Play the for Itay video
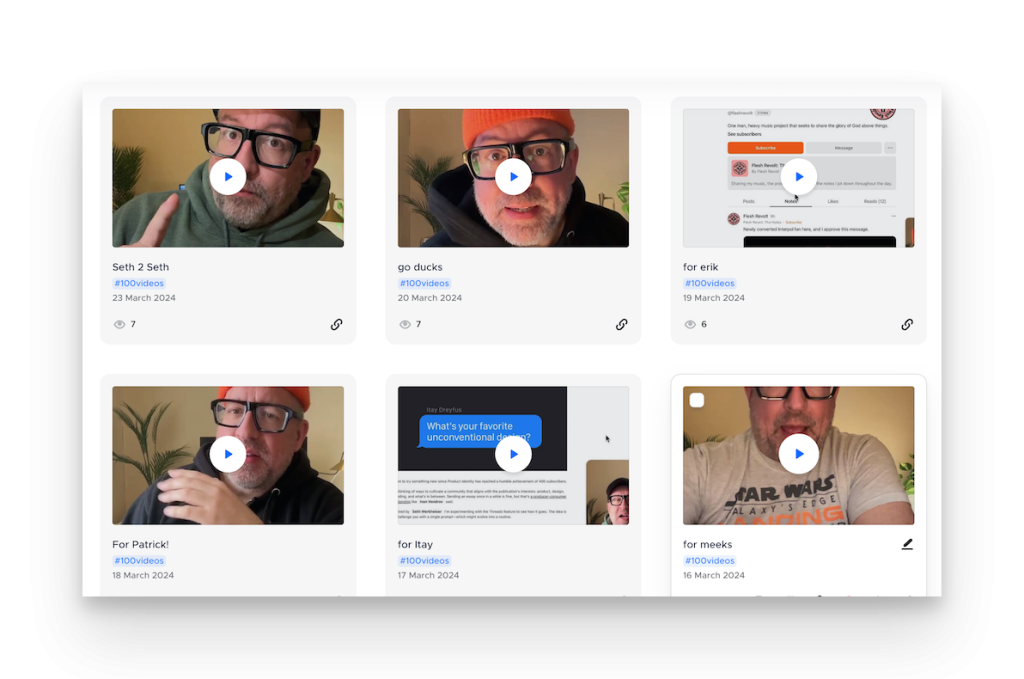The height and width of the screenshot is (679, 1024). pos(513,454)
